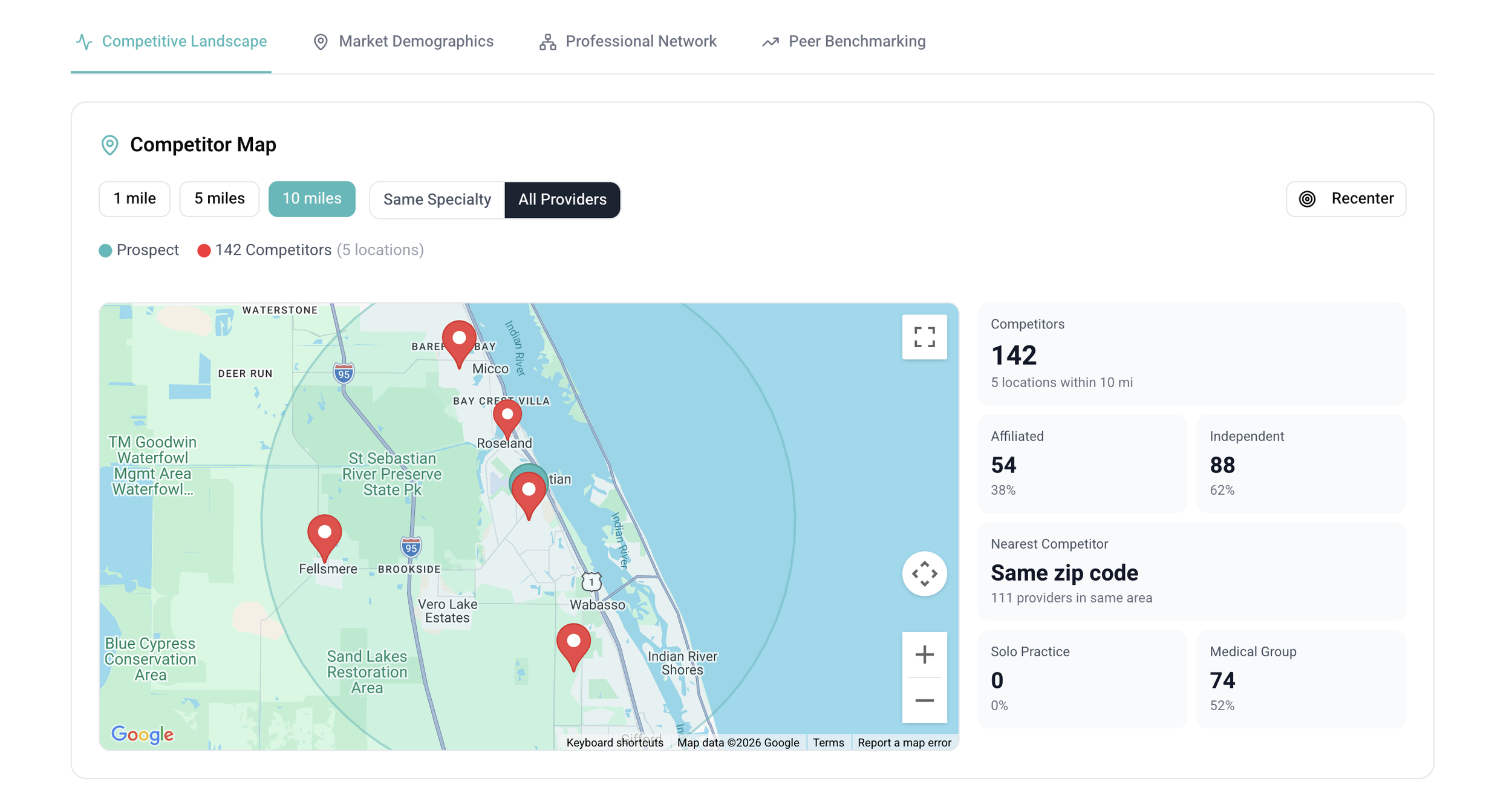Image resolution: width=1512 pixels, height=793 pixels.
Task: Switch to the Peer Benchmarking tab
Action: tap(856, 41)
